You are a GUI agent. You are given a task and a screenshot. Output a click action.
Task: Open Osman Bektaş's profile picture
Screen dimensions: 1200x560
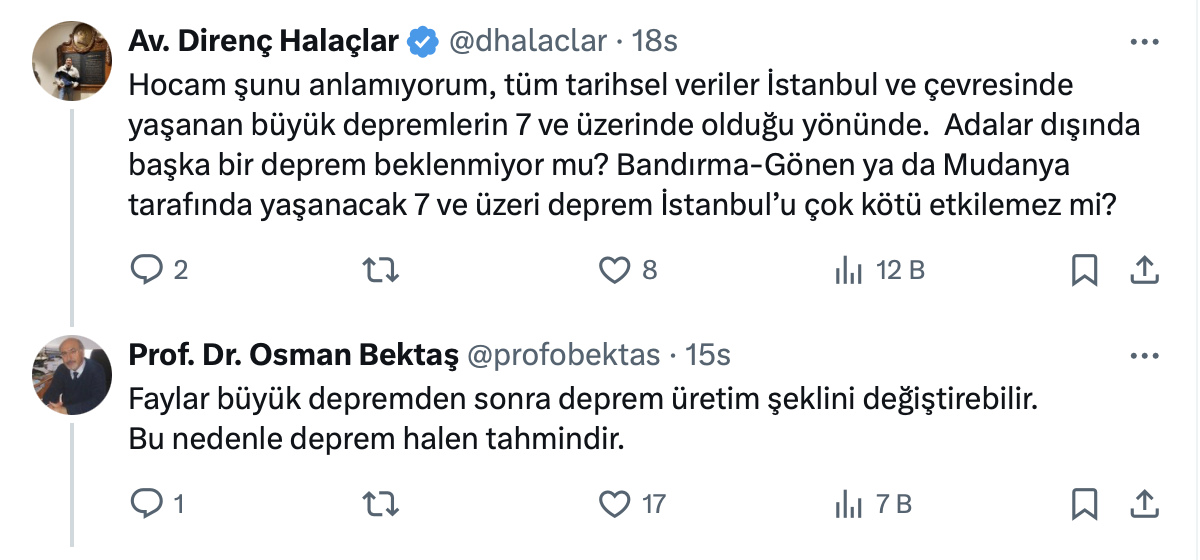point(70,374)
